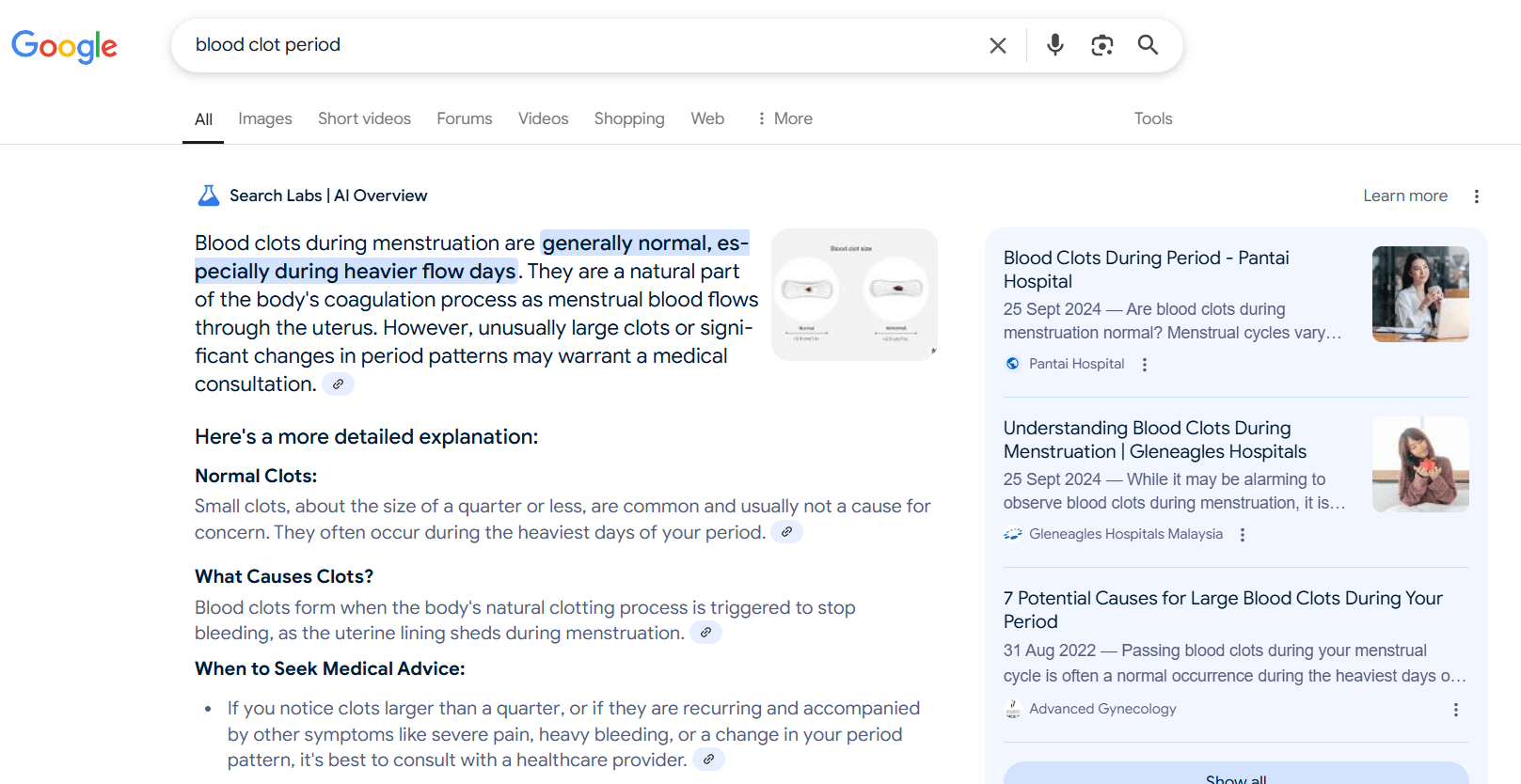Image resolution: width=1521 pixels, height=784 pixels.
Task: Click the 'Pantai Hospital' source name
Action: [1076, 364]
